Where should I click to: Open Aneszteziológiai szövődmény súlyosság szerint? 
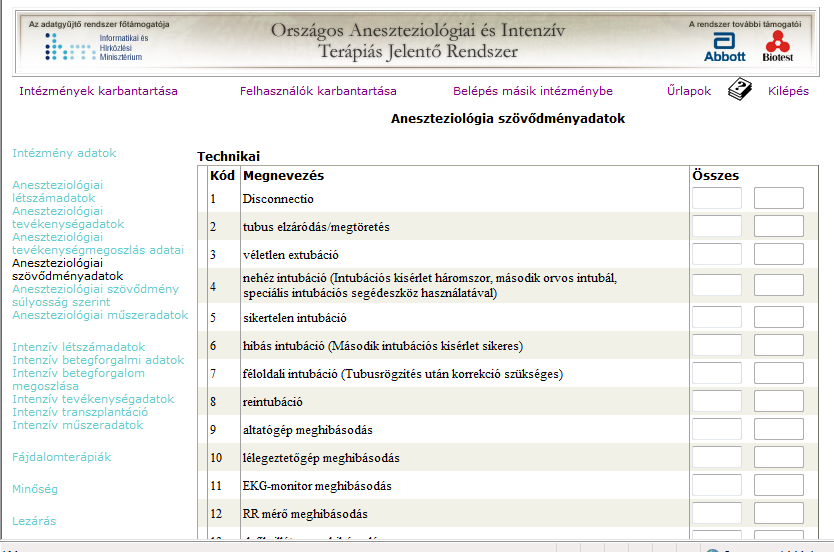96,296
